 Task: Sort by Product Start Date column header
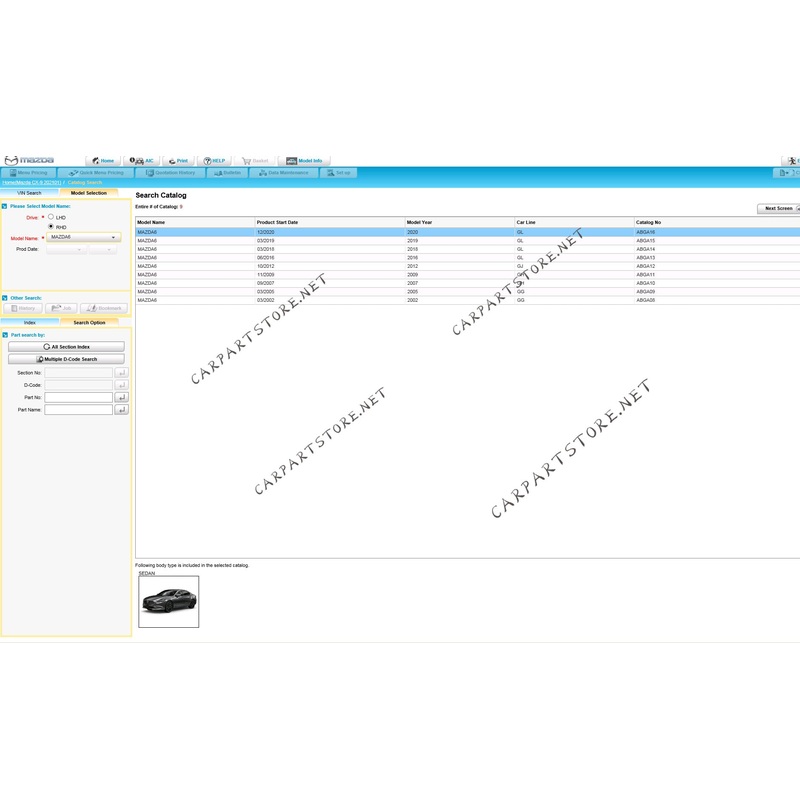(x=330, y=222)
